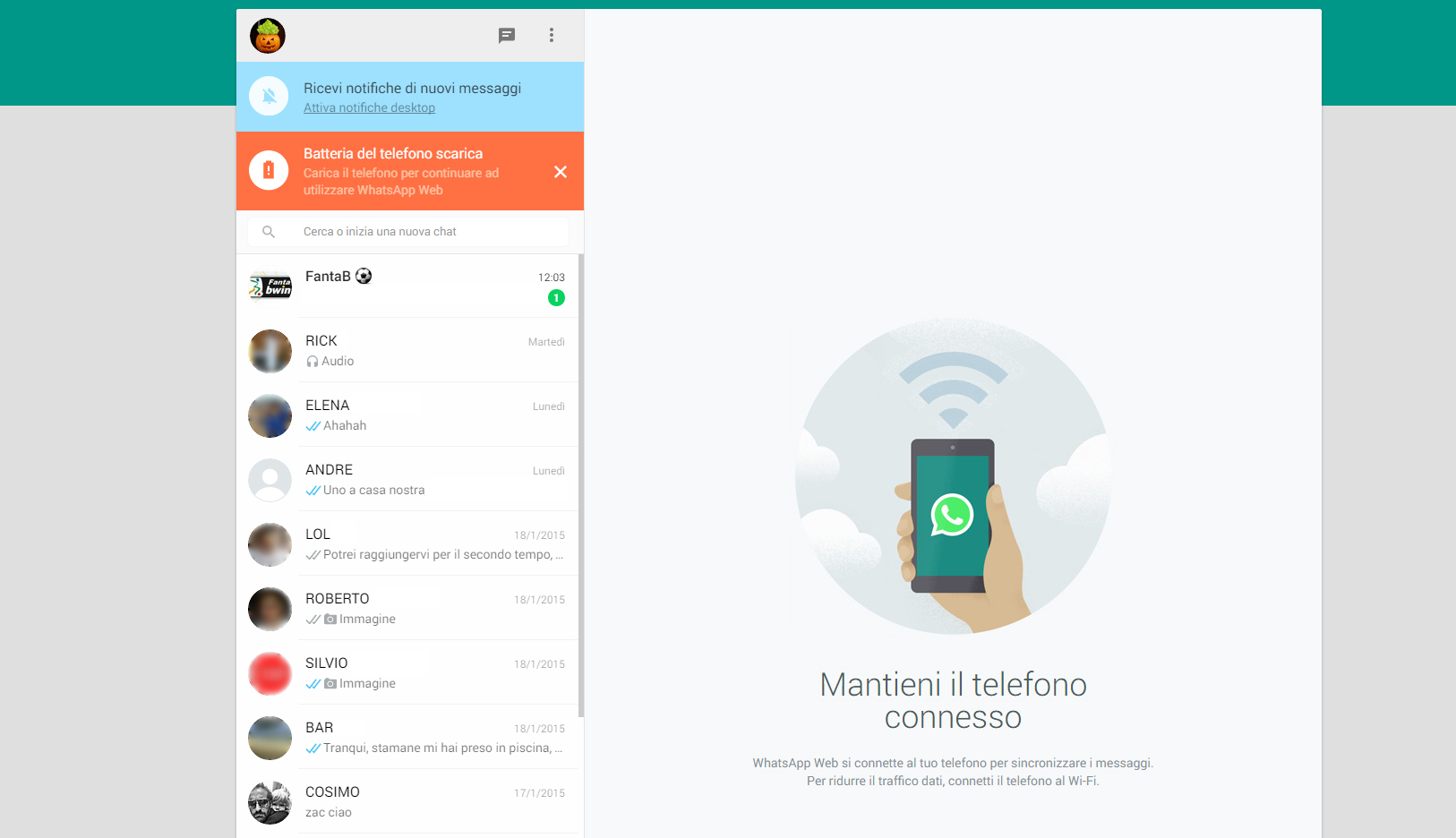Click the search magnifier icon
The height and width of the screenshot is (838, 1456).
(269, 231)
